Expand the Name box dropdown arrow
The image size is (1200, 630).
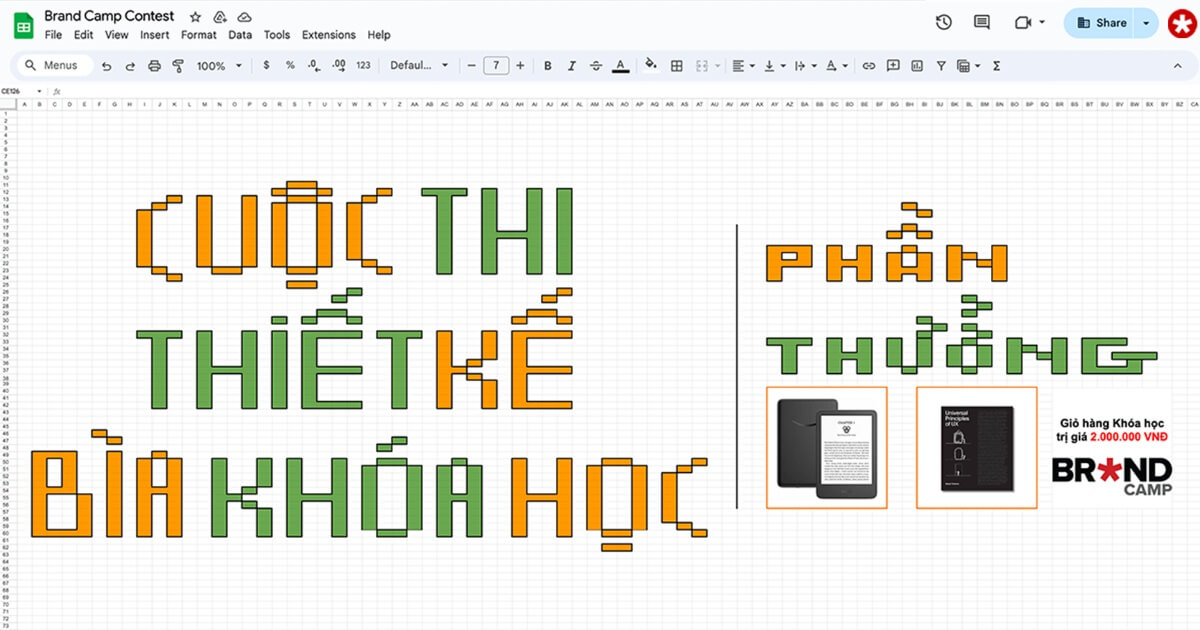pyautogui.click(x=39, y=91)
